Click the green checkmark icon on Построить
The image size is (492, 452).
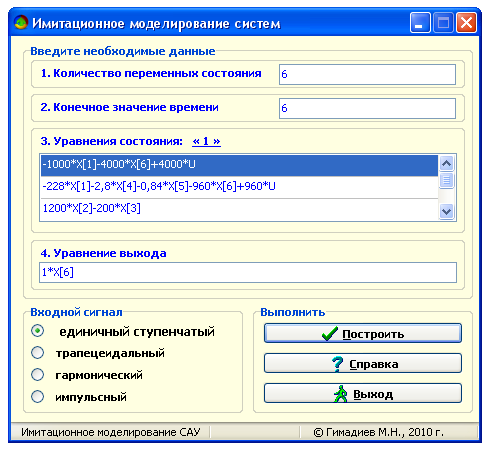(330, 333)
